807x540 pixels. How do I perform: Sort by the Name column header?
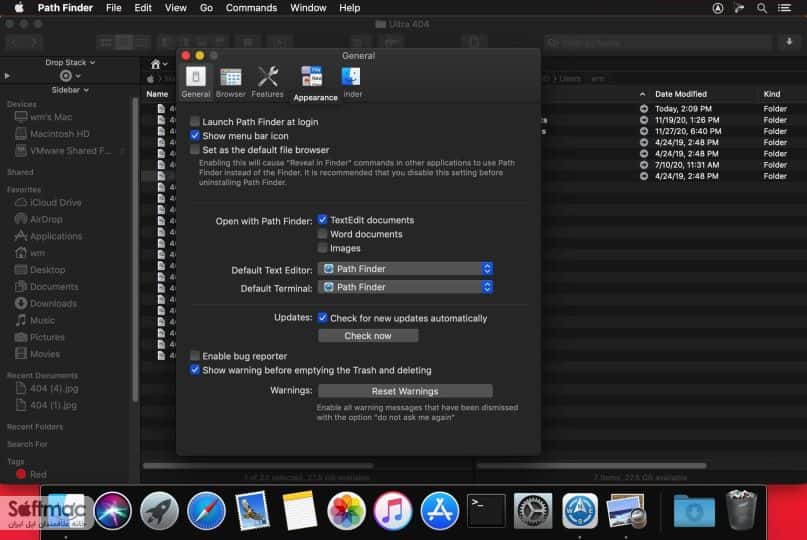click(x=157, y=94)
